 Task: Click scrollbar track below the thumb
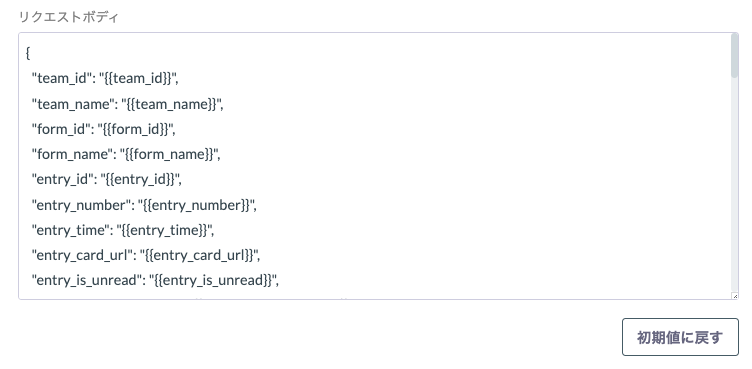[x=734, y=185]
